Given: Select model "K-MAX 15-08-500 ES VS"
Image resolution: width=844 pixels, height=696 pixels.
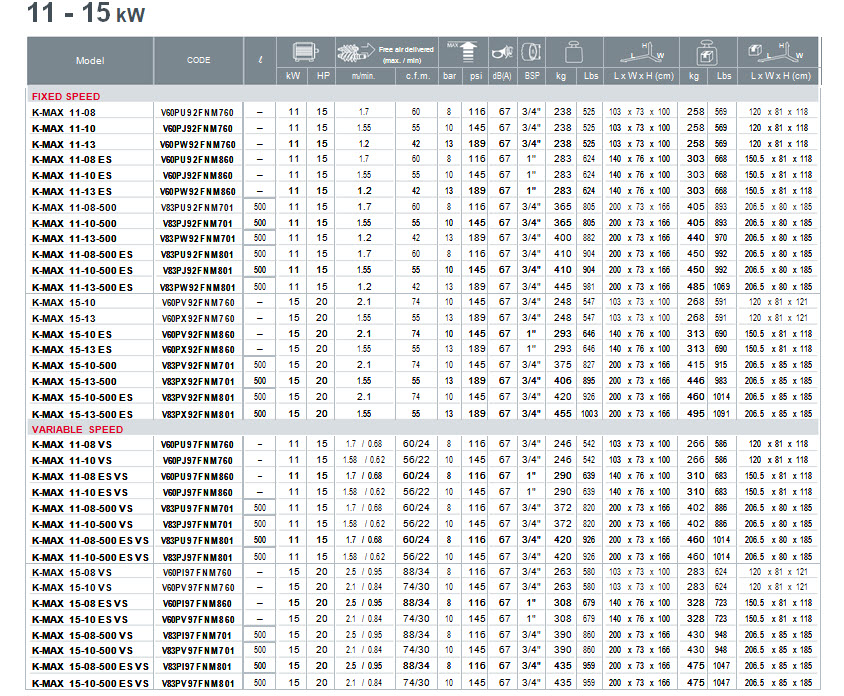Looking at the screenshot, I should click(x=90, y=666).
